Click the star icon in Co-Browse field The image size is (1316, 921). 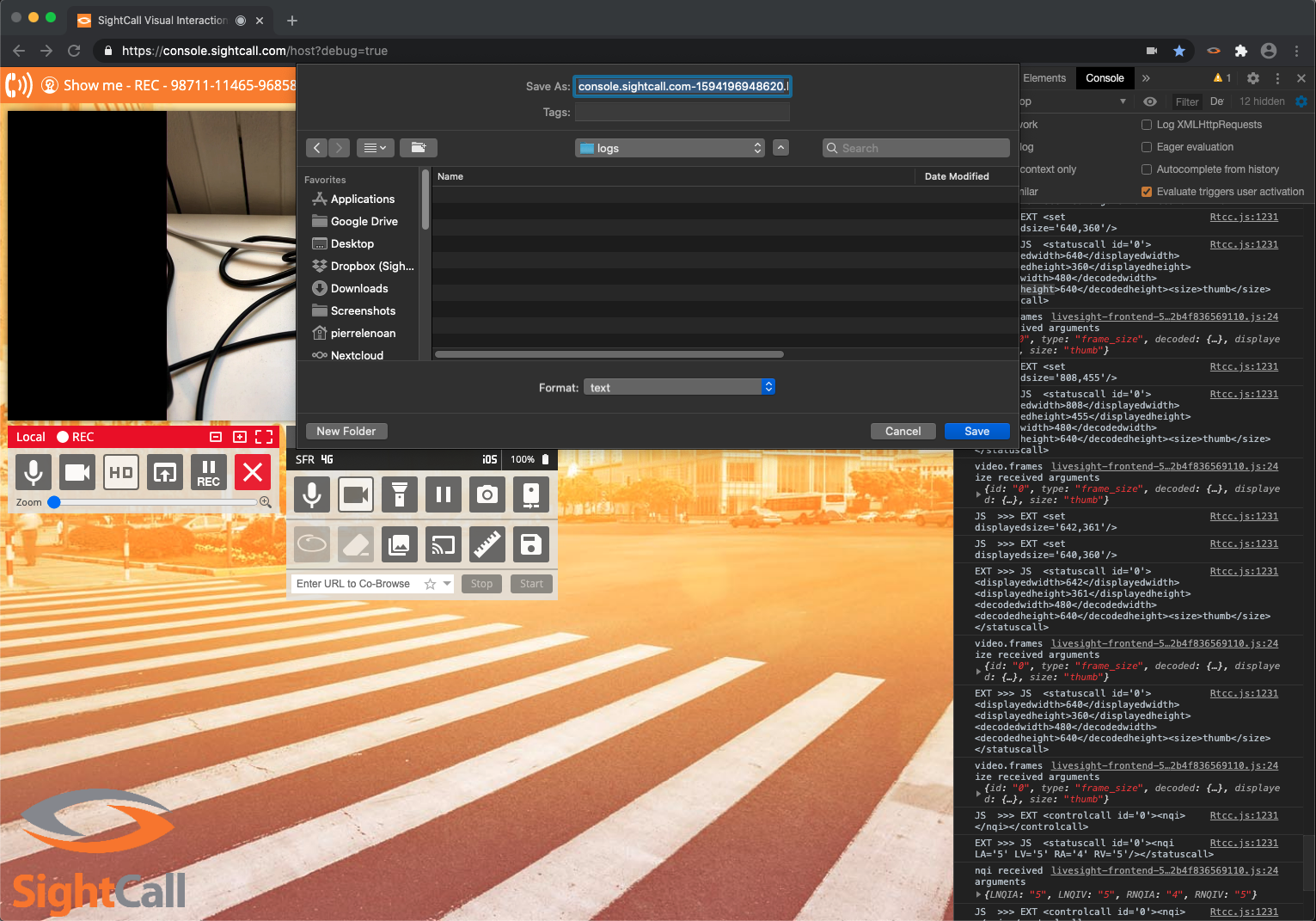[430, 584]
